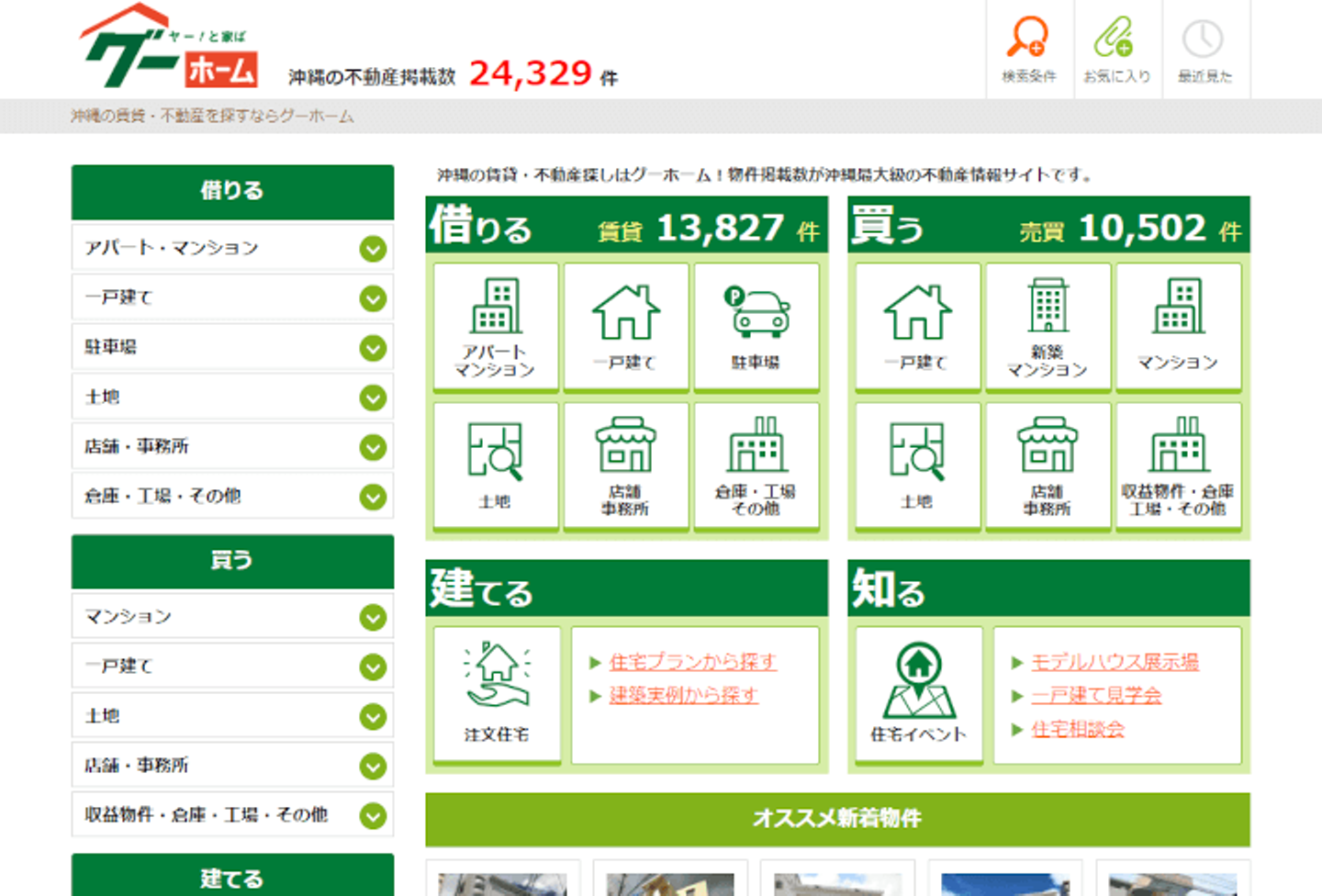Click the 借りる 賃貸 13,827件 panel header

(x=627, y=225)
